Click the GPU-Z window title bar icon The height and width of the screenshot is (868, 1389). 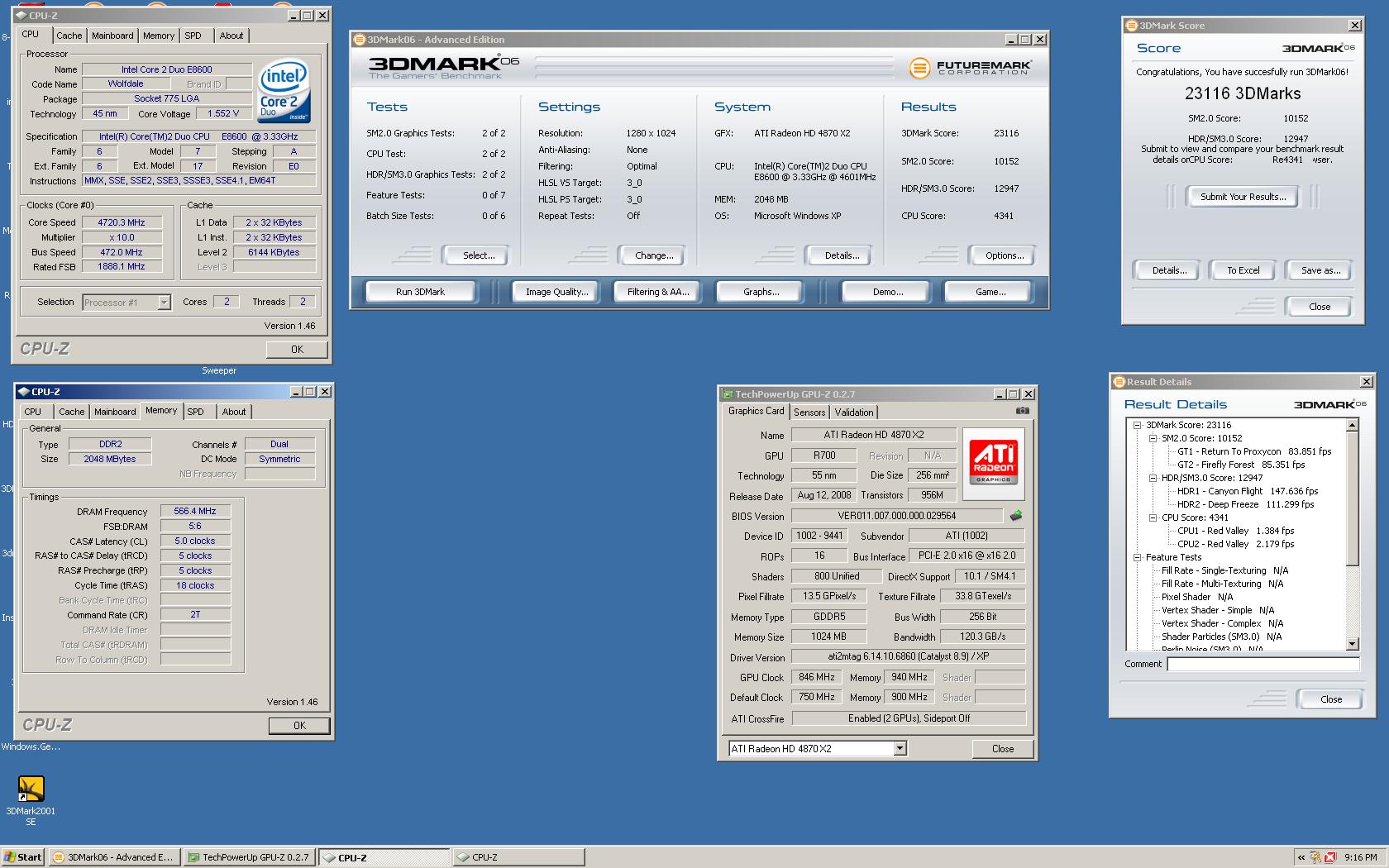pos(728,394)
